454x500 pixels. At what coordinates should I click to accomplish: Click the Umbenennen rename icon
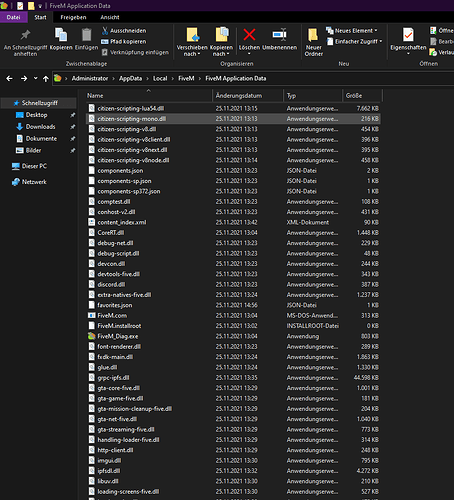tap(279, 35)
